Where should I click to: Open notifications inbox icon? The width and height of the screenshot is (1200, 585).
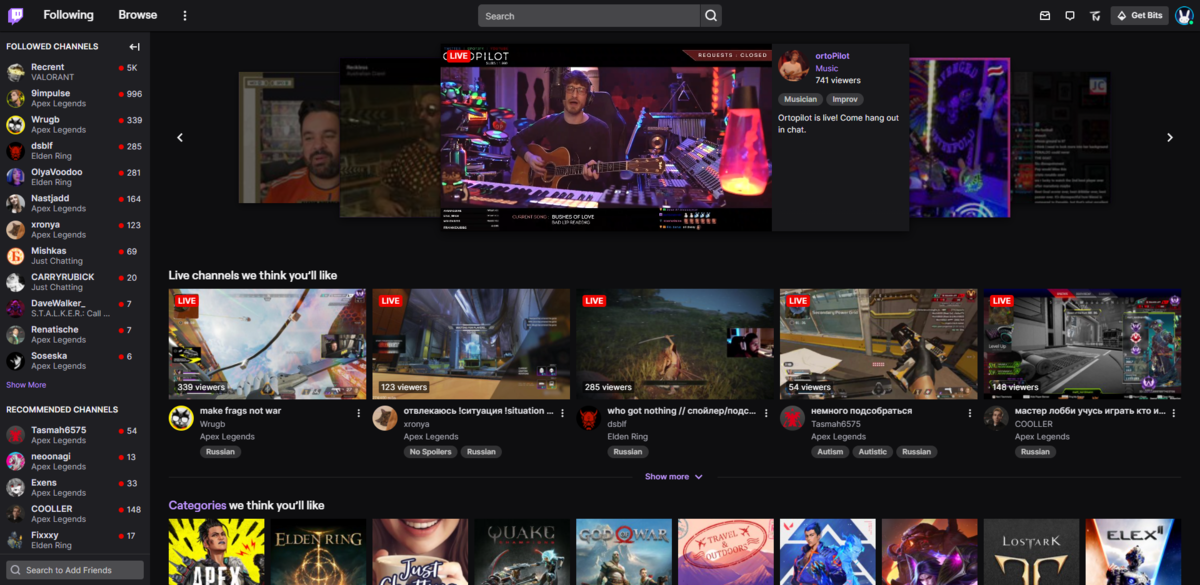tap(1045, 15)
